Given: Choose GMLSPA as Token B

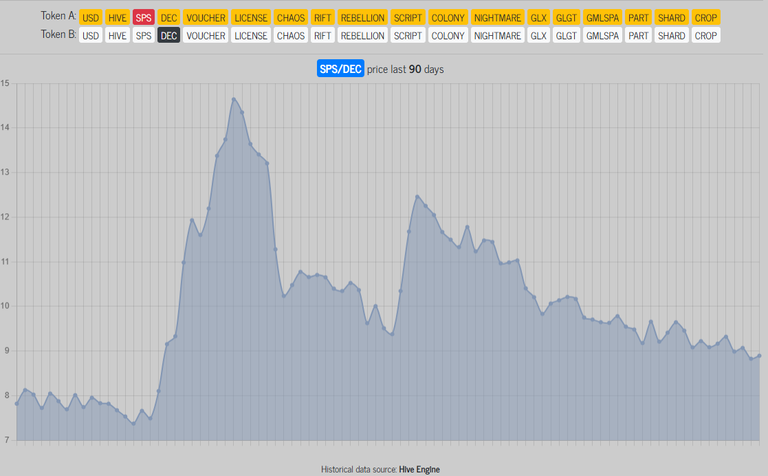Looking at the screenshot, I should coord(602,35).
